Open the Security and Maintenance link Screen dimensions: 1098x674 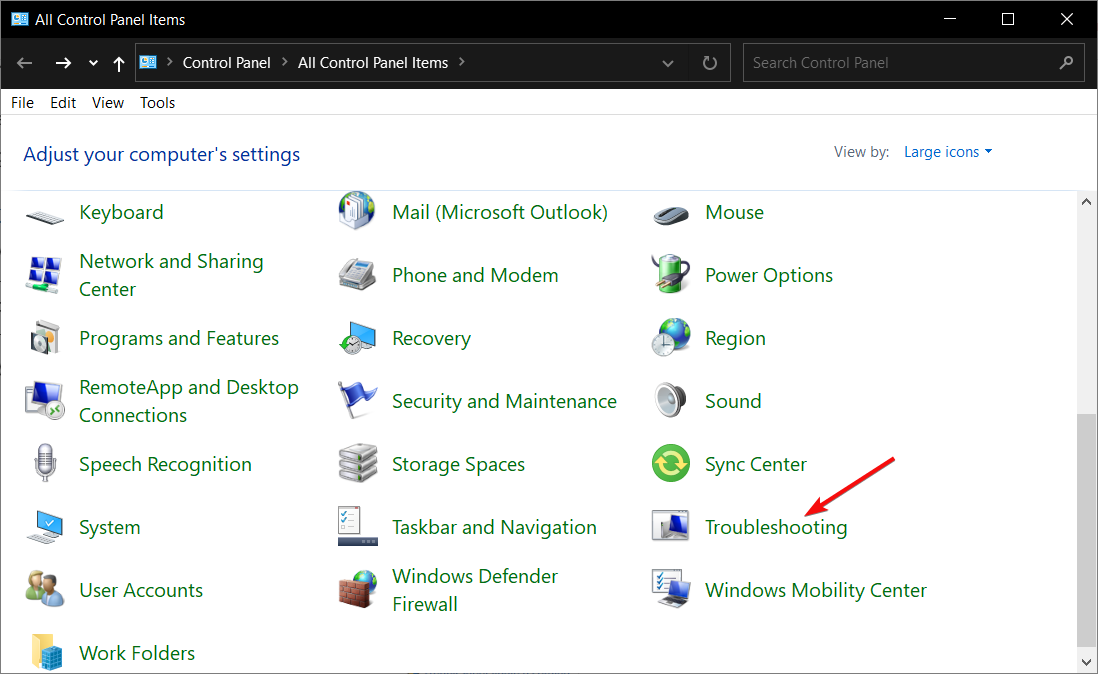click(x=504, y=401)
